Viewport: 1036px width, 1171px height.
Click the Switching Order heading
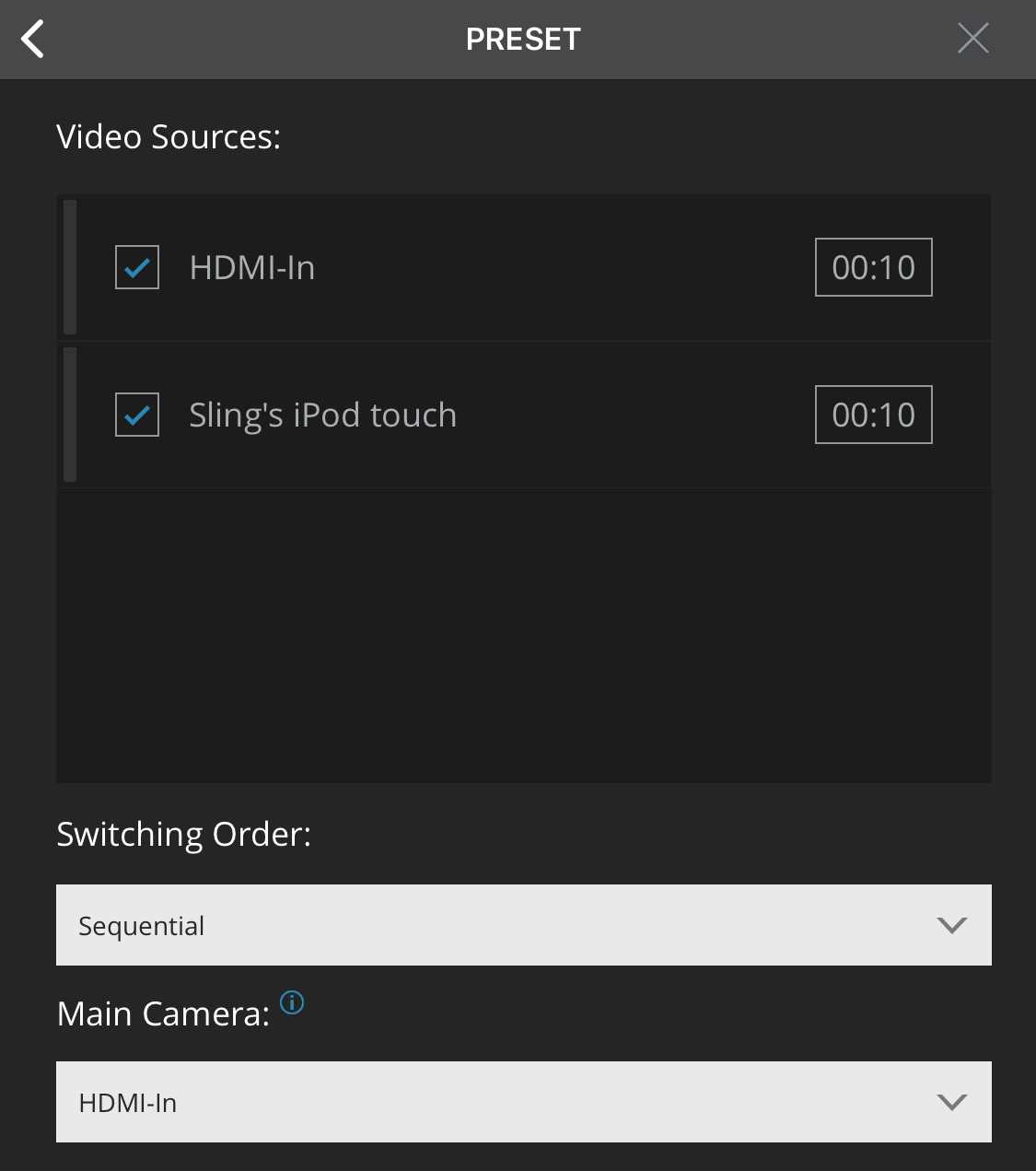coord(184,835)
